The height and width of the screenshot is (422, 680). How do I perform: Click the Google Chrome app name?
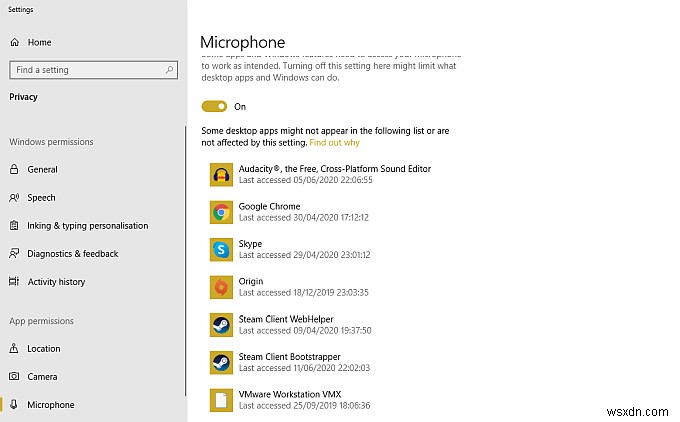click(269, 206)
